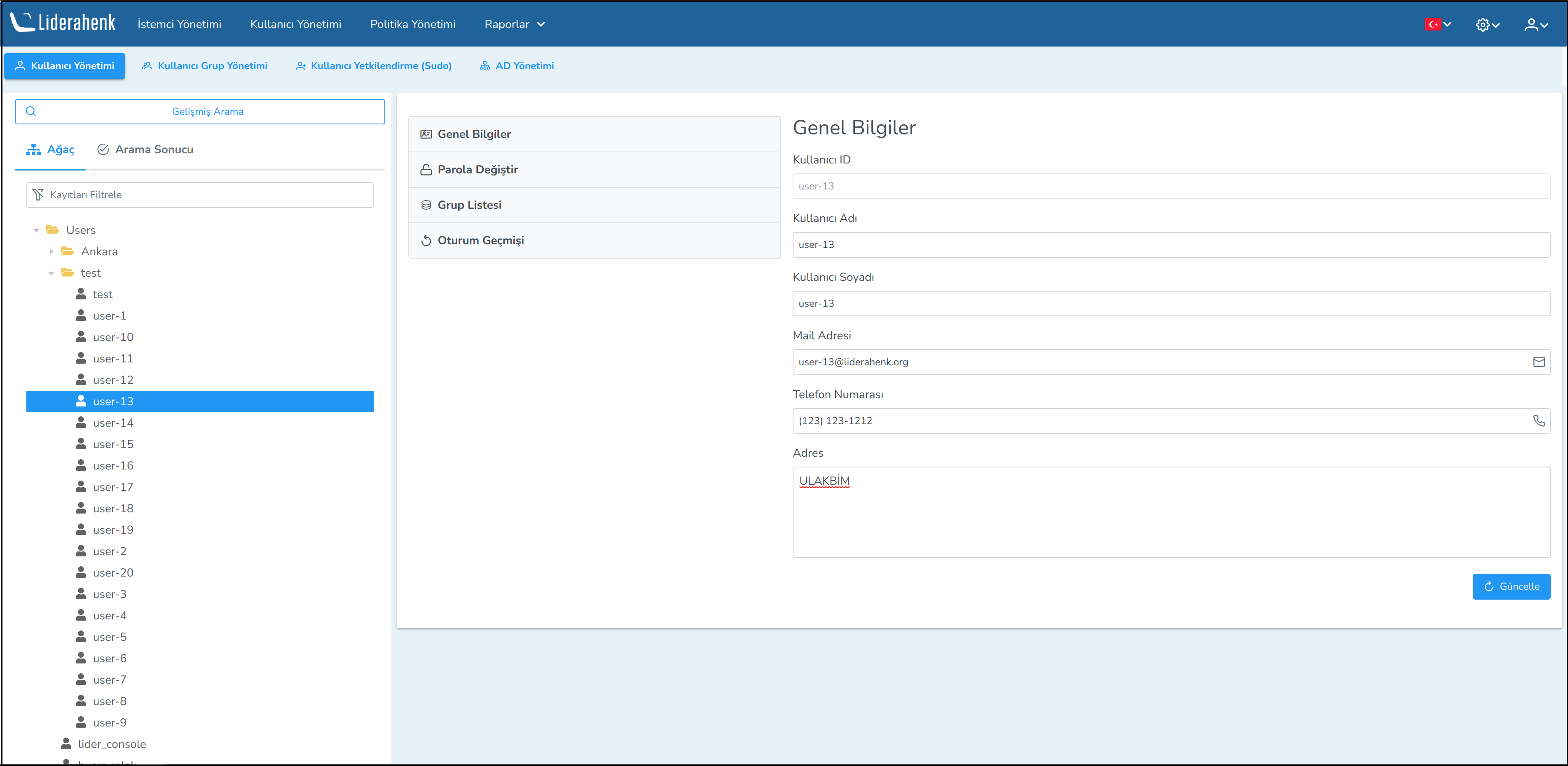The height and width of the screenshot is (766, 1568).
Task: Collapse the Users root folder
Action: [37, 230]
